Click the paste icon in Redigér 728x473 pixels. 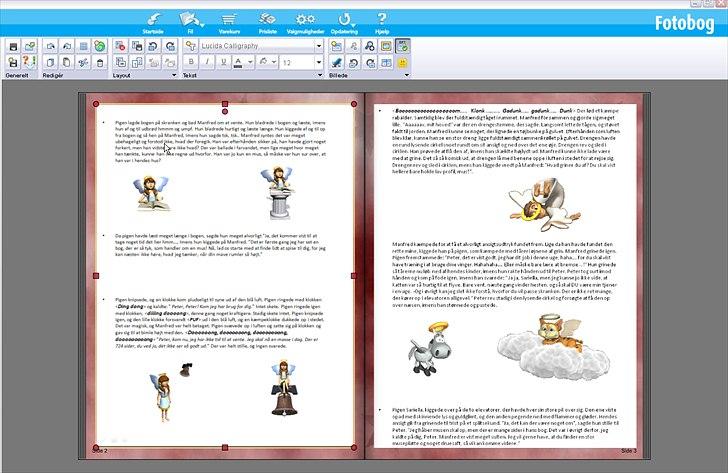pos(67,62)
